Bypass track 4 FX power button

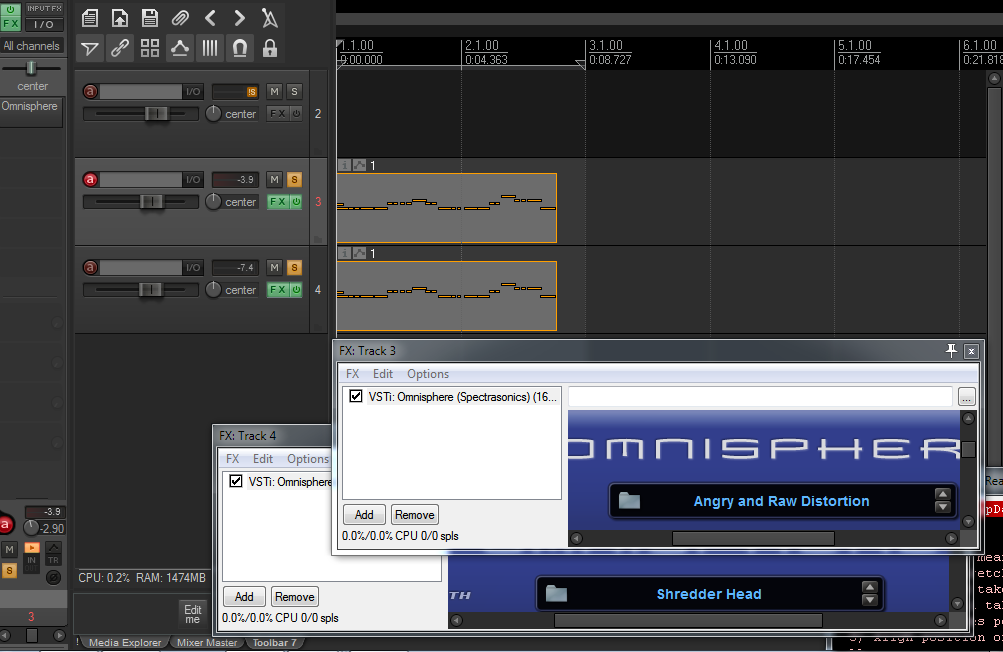coord(297,290)
